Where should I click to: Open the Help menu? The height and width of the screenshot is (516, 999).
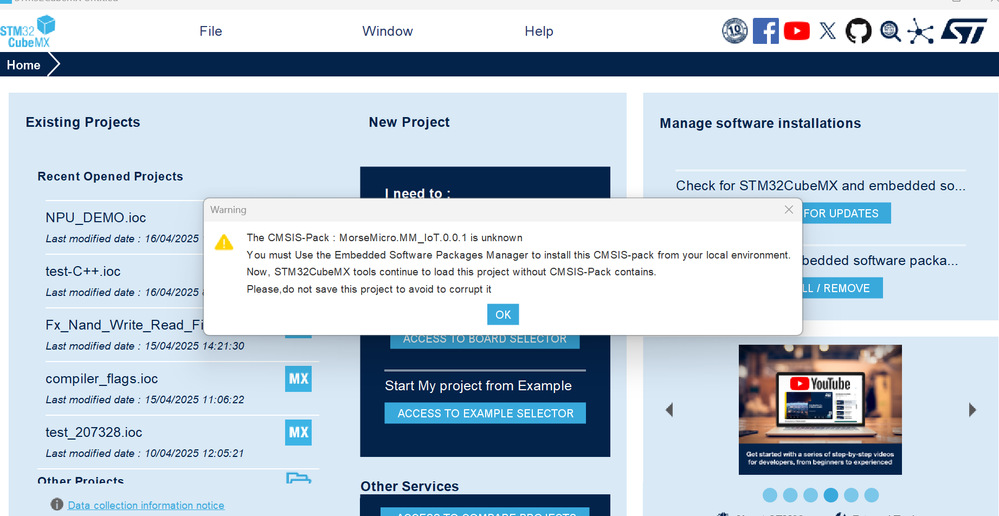point(539,31)
